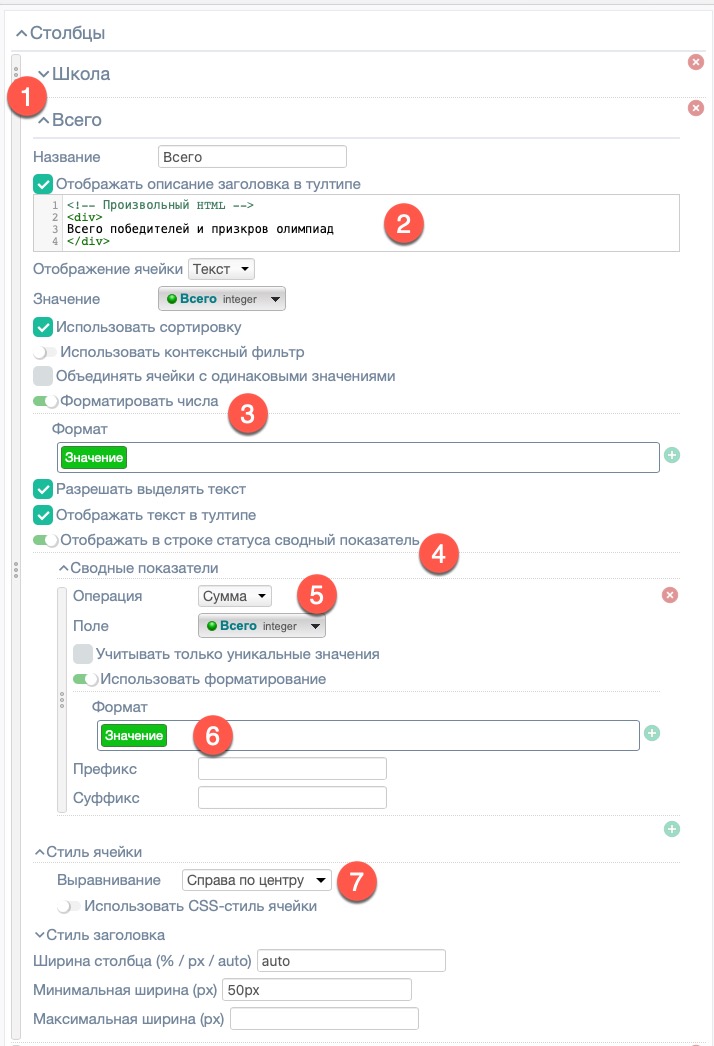Add a format item in summary format row

click(652, 733)
